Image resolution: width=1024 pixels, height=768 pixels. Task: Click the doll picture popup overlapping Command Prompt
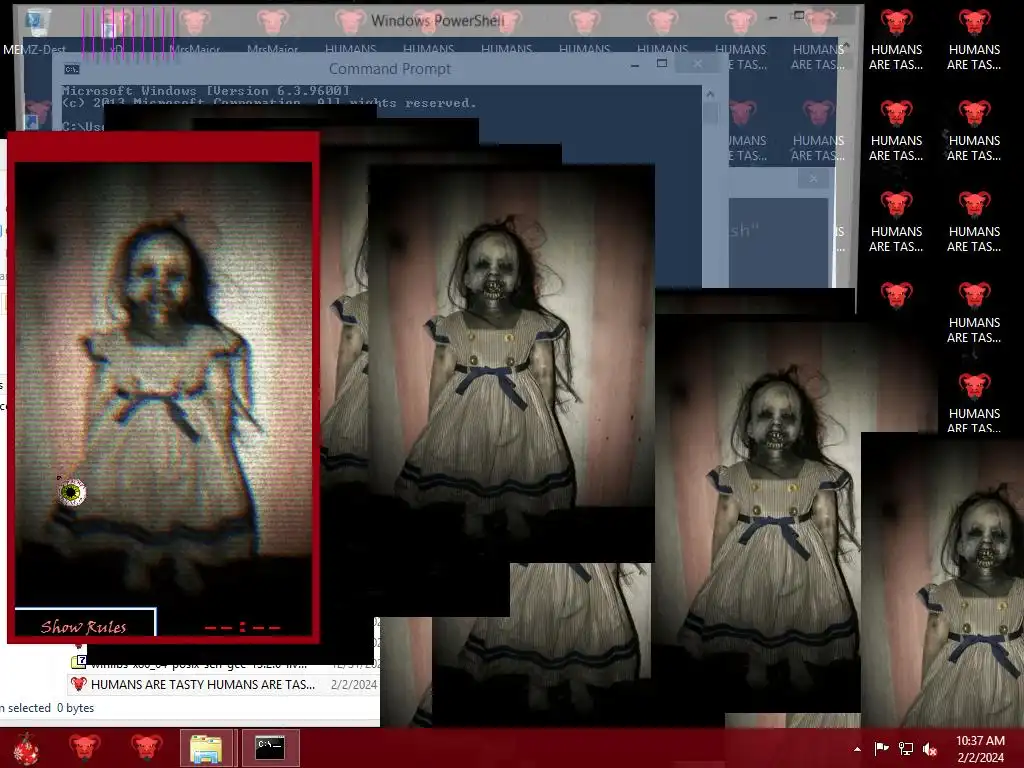tap(511, 363)
